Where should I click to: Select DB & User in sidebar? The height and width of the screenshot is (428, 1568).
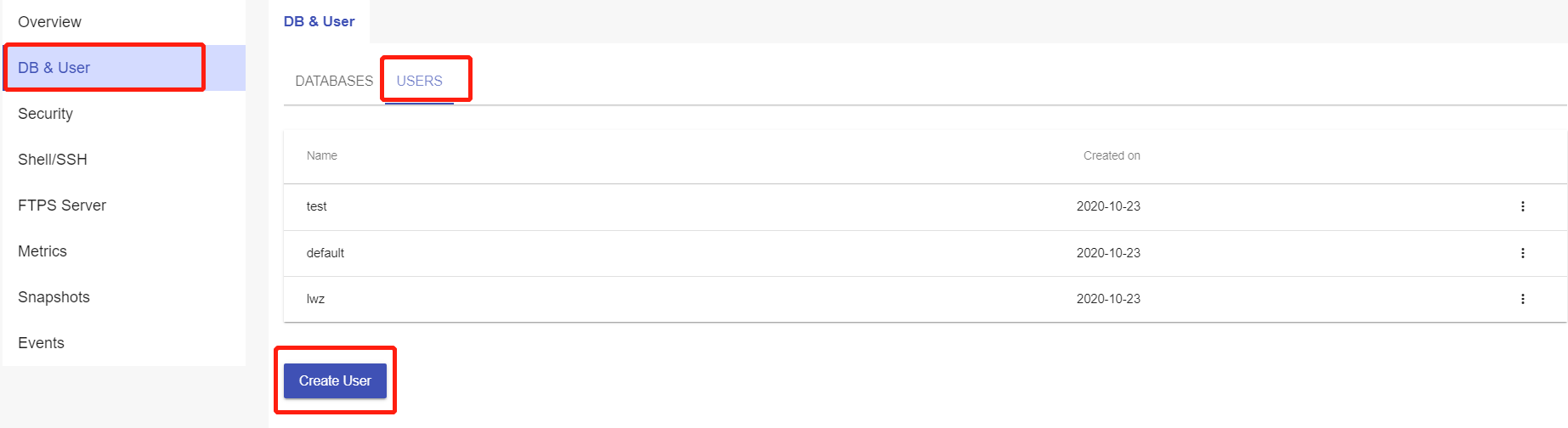pyautogui.click(x=54, y=68)
